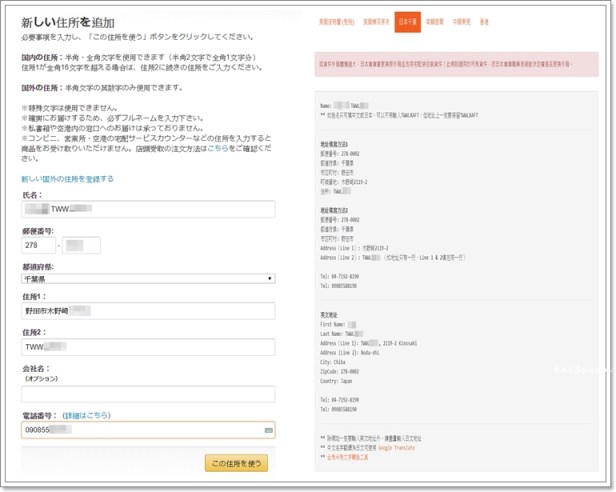Select the last tab, 香港
This screenshot has height=492, width=616.
click(x=488, y=20)
